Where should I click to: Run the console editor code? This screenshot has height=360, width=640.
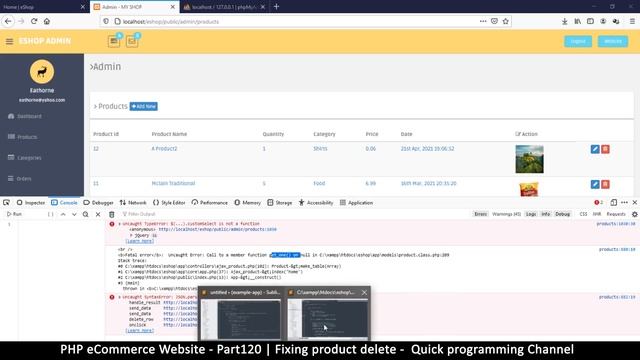[x=14, y=214]
